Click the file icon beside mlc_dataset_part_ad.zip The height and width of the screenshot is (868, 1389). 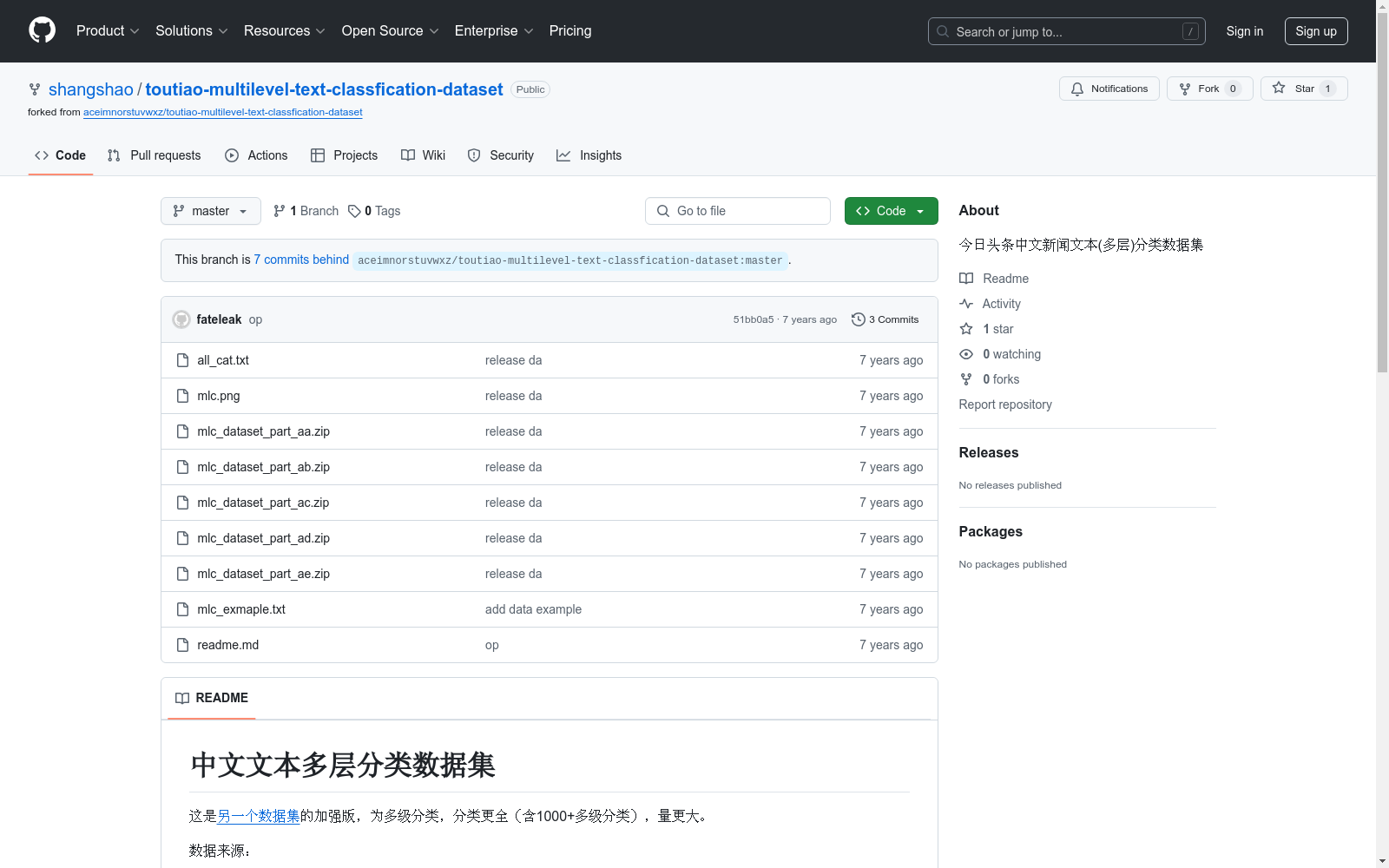[182, 538]
